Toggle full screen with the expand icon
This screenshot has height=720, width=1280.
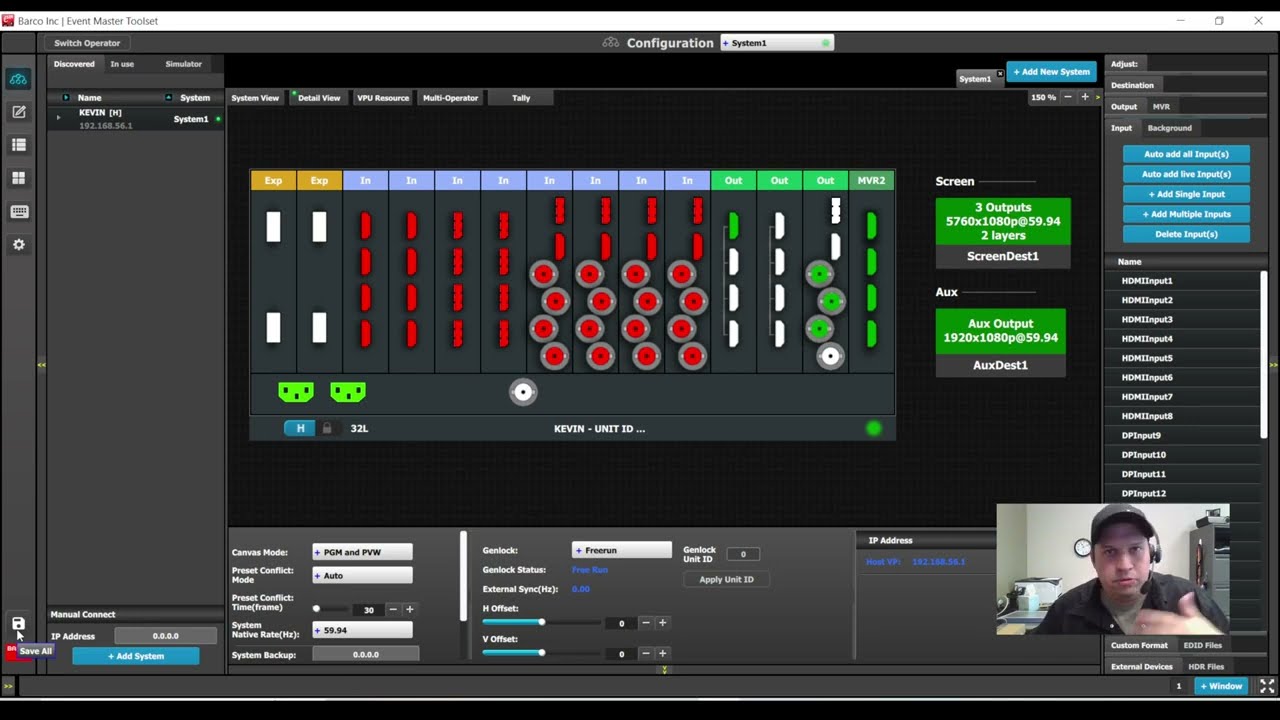(1267, 686)
